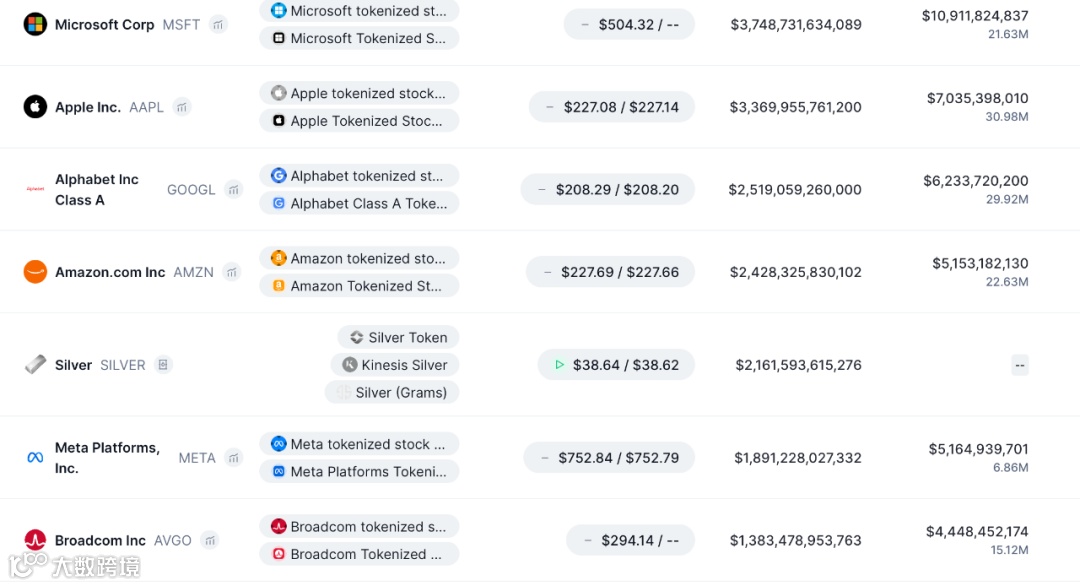The width and height of the screenshot is (1080, 586).
Task: Click the $227.08 / $227.14 price pill
Action: [611, 107]
